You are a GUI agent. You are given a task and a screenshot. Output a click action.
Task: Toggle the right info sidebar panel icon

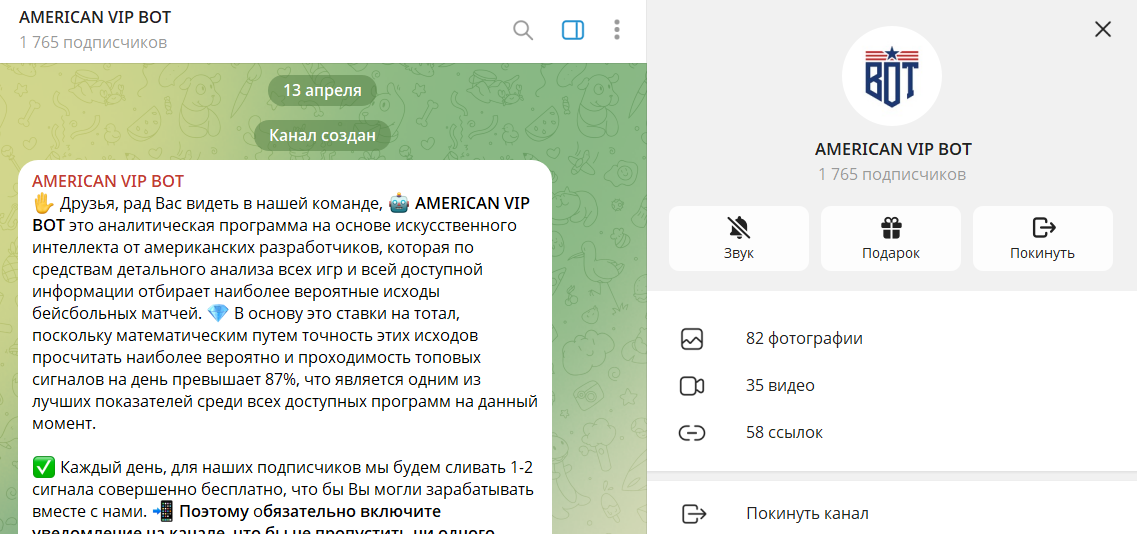pyautogui.click(x=573, y=30)
